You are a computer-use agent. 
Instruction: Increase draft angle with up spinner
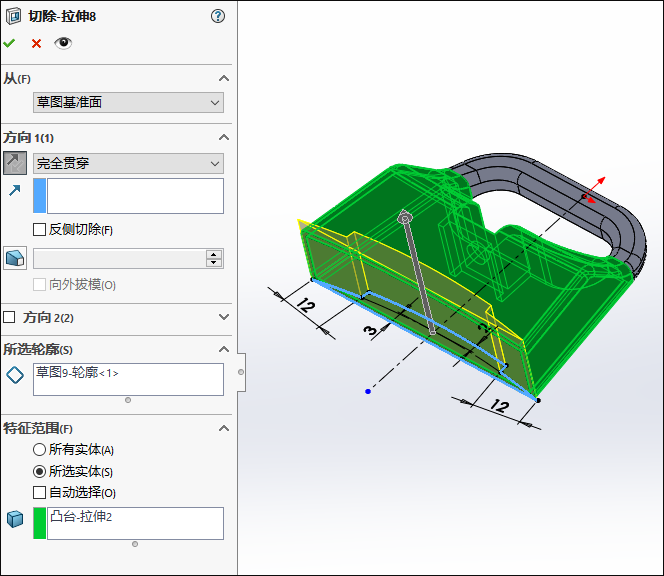(214, 254)
